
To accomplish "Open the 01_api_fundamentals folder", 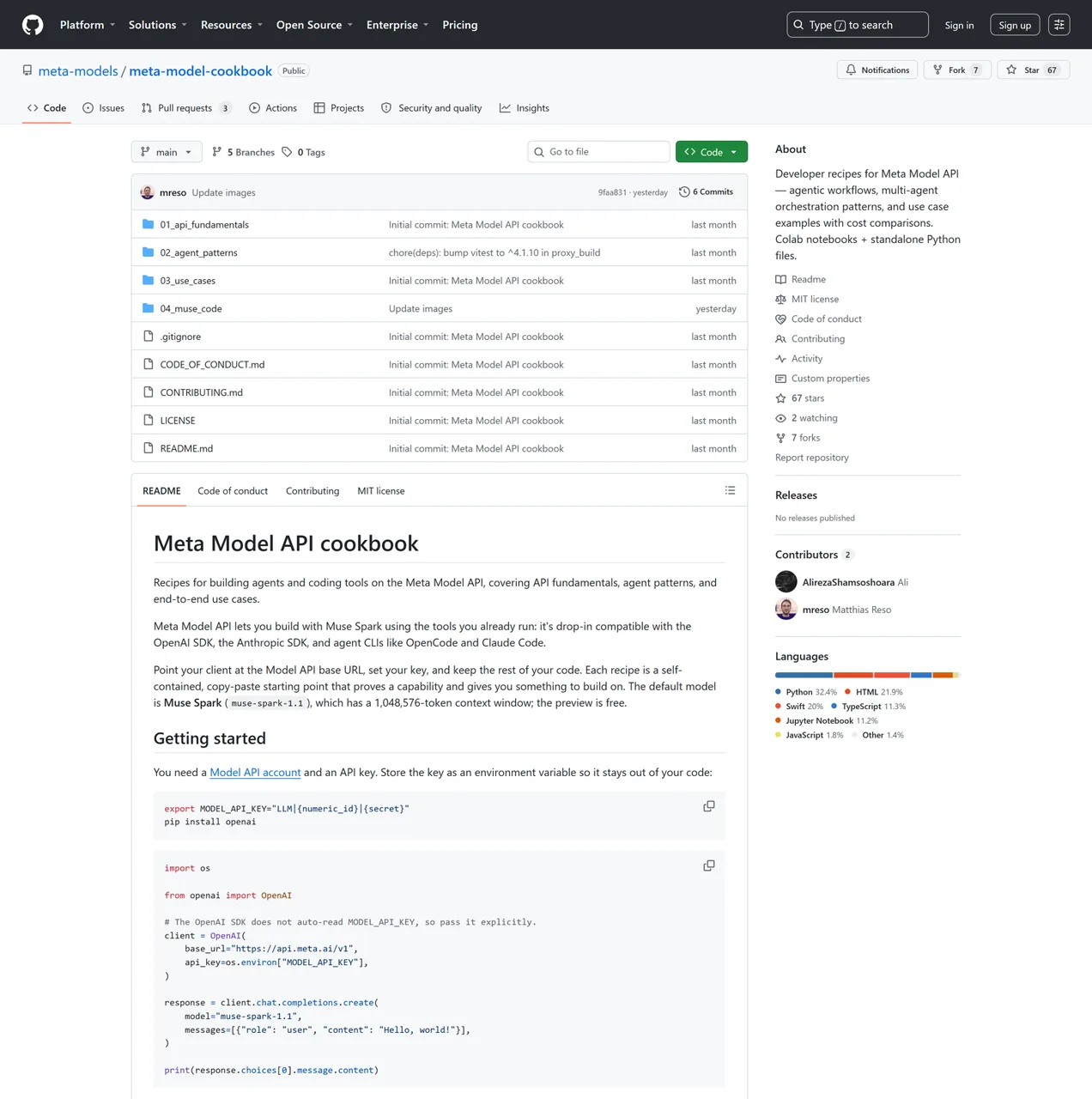I will click(204, 225).
